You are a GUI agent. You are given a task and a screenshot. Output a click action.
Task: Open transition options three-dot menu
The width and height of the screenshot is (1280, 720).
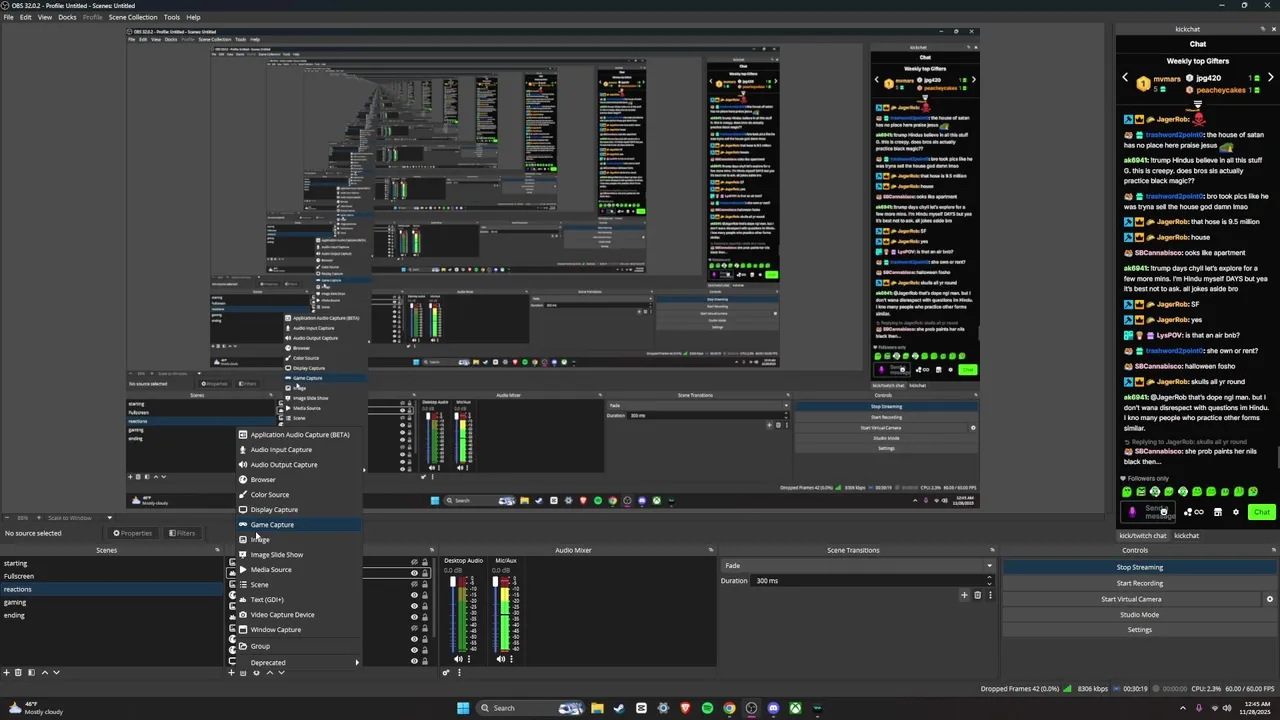(x=990, y=595)
